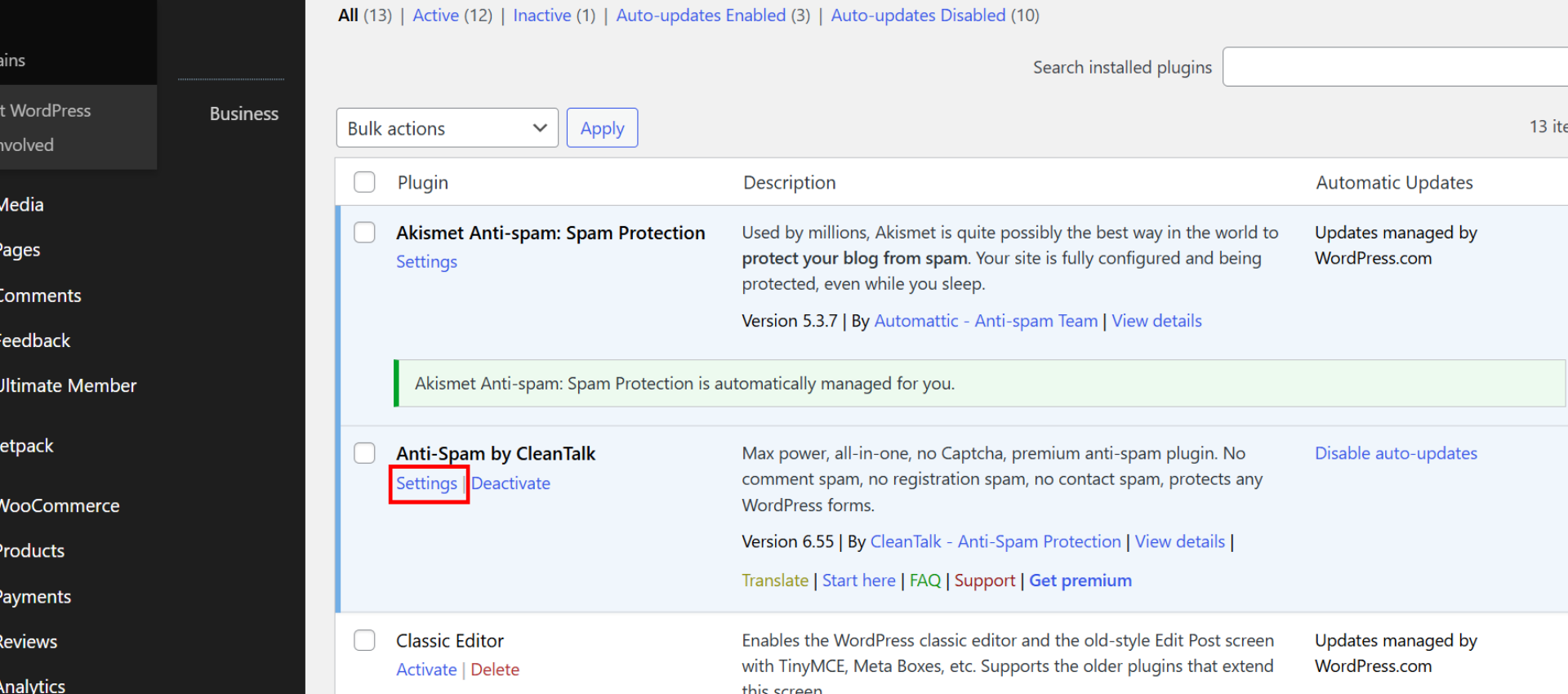1568x694 pixels.
Task: Disable auto-updates for CleanTalk
Action: [1396, 453]
